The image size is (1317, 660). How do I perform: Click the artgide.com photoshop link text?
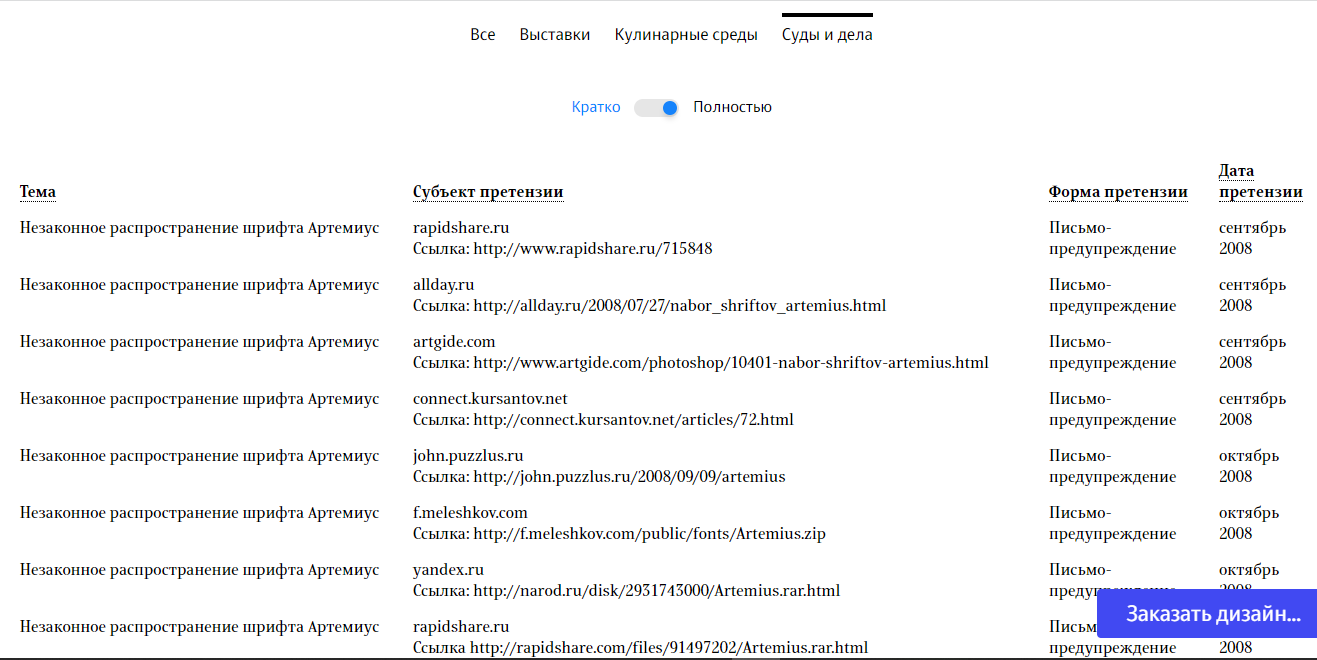[731, 362]
